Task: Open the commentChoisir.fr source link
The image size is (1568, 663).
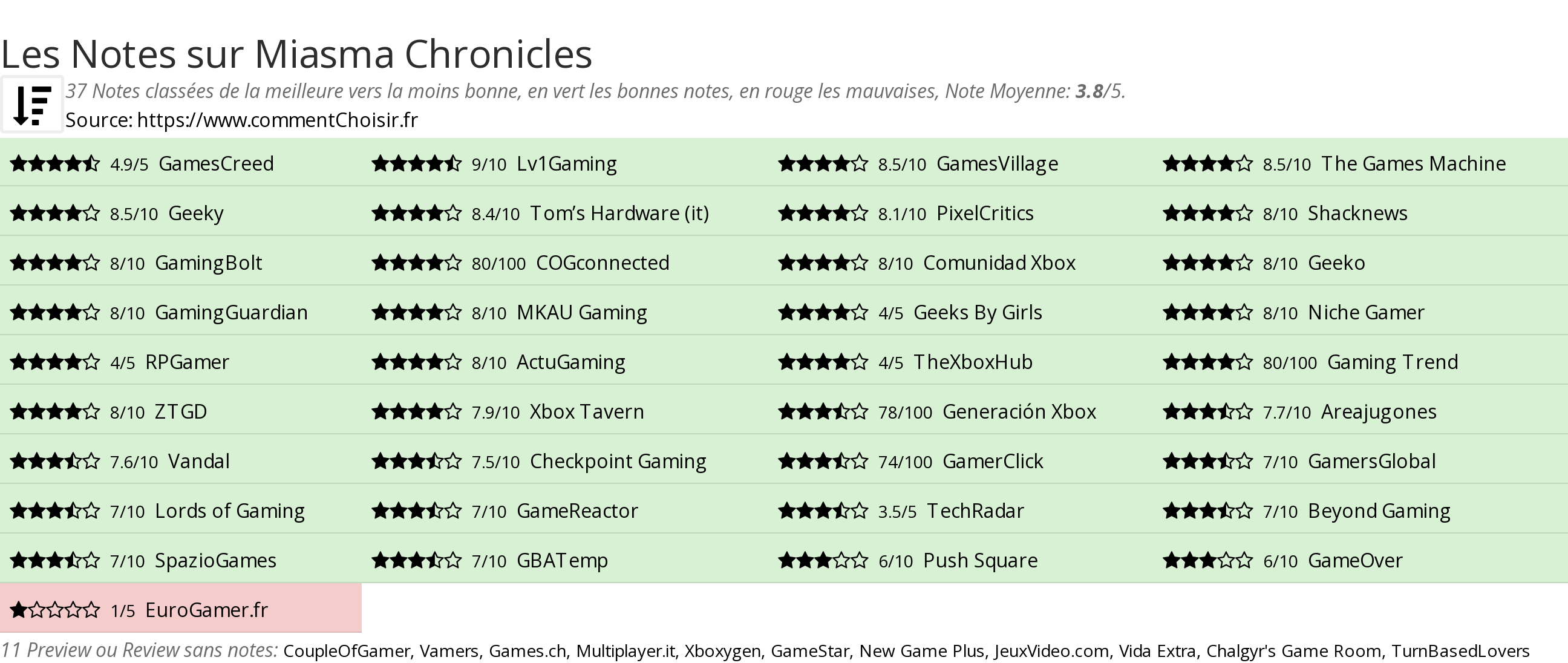Action: [x=278, y=120]
